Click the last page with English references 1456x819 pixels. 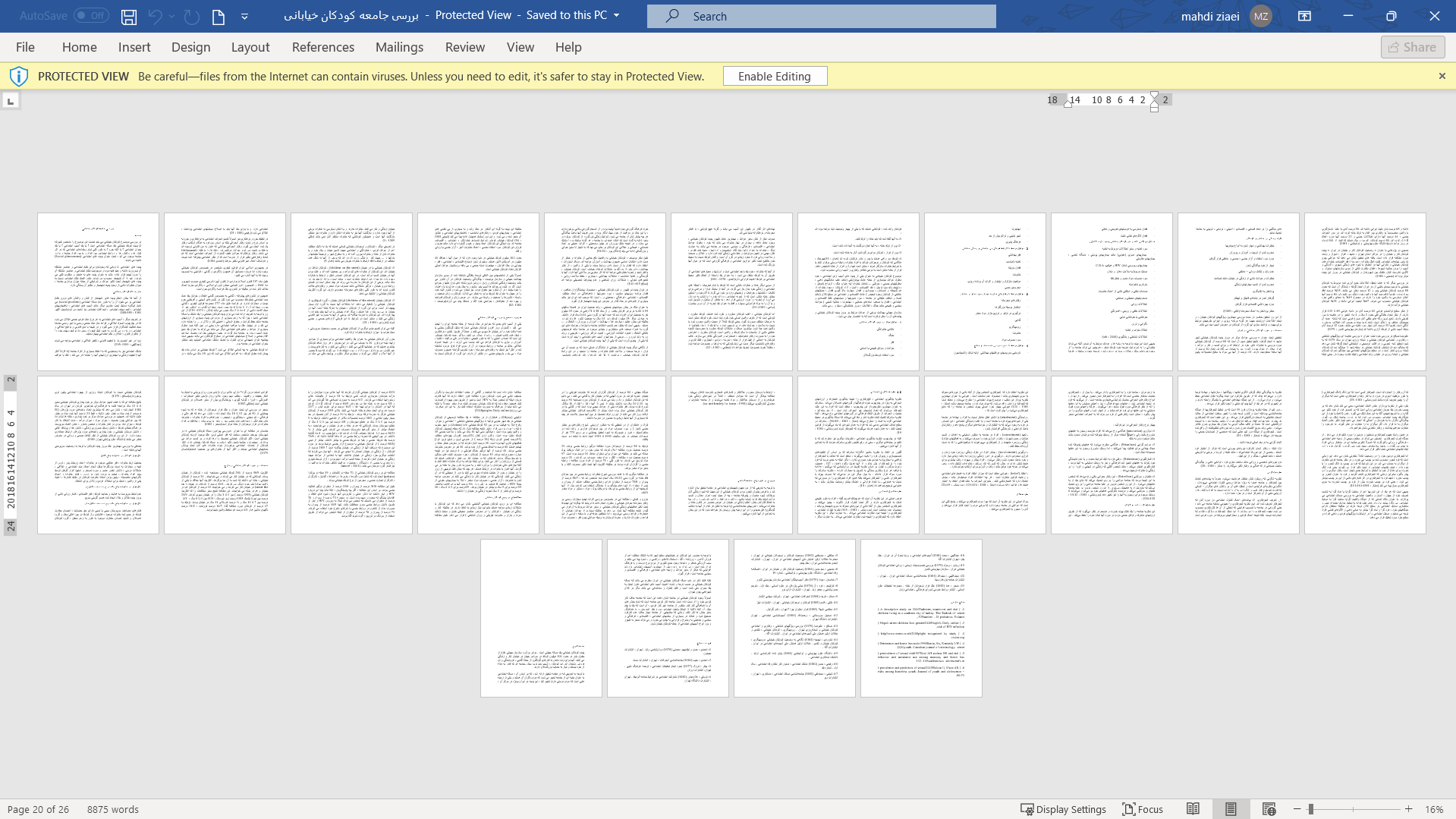click(x=921, y=618)
